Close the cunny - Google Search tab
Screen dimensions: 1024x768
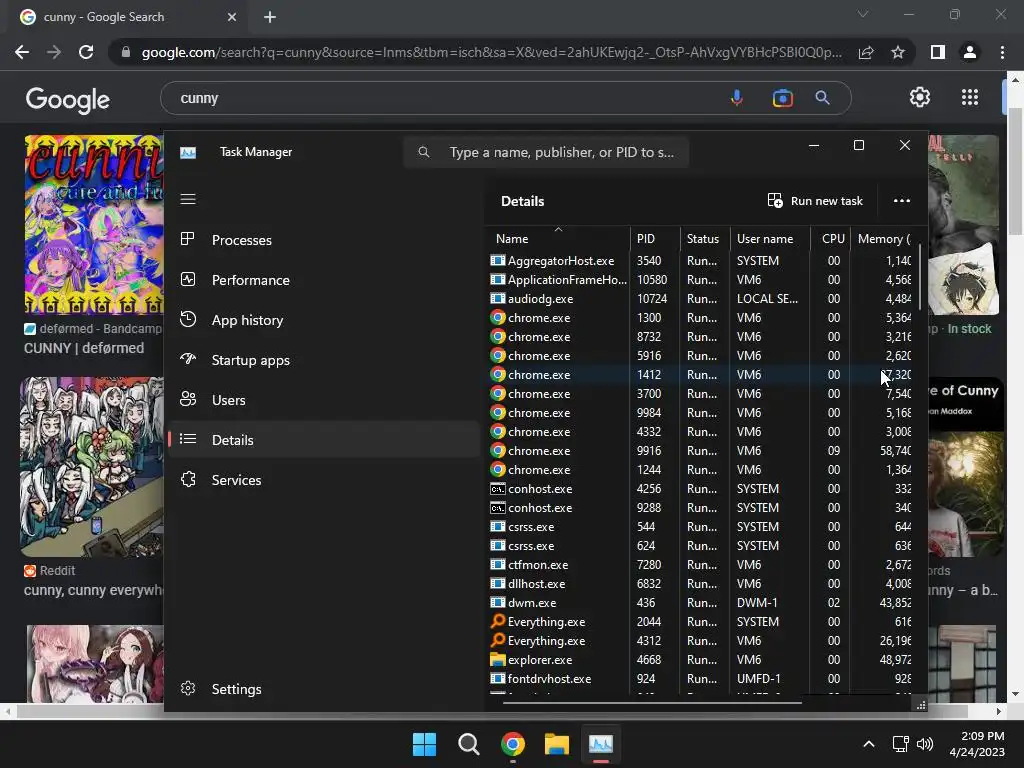point(232,17)
